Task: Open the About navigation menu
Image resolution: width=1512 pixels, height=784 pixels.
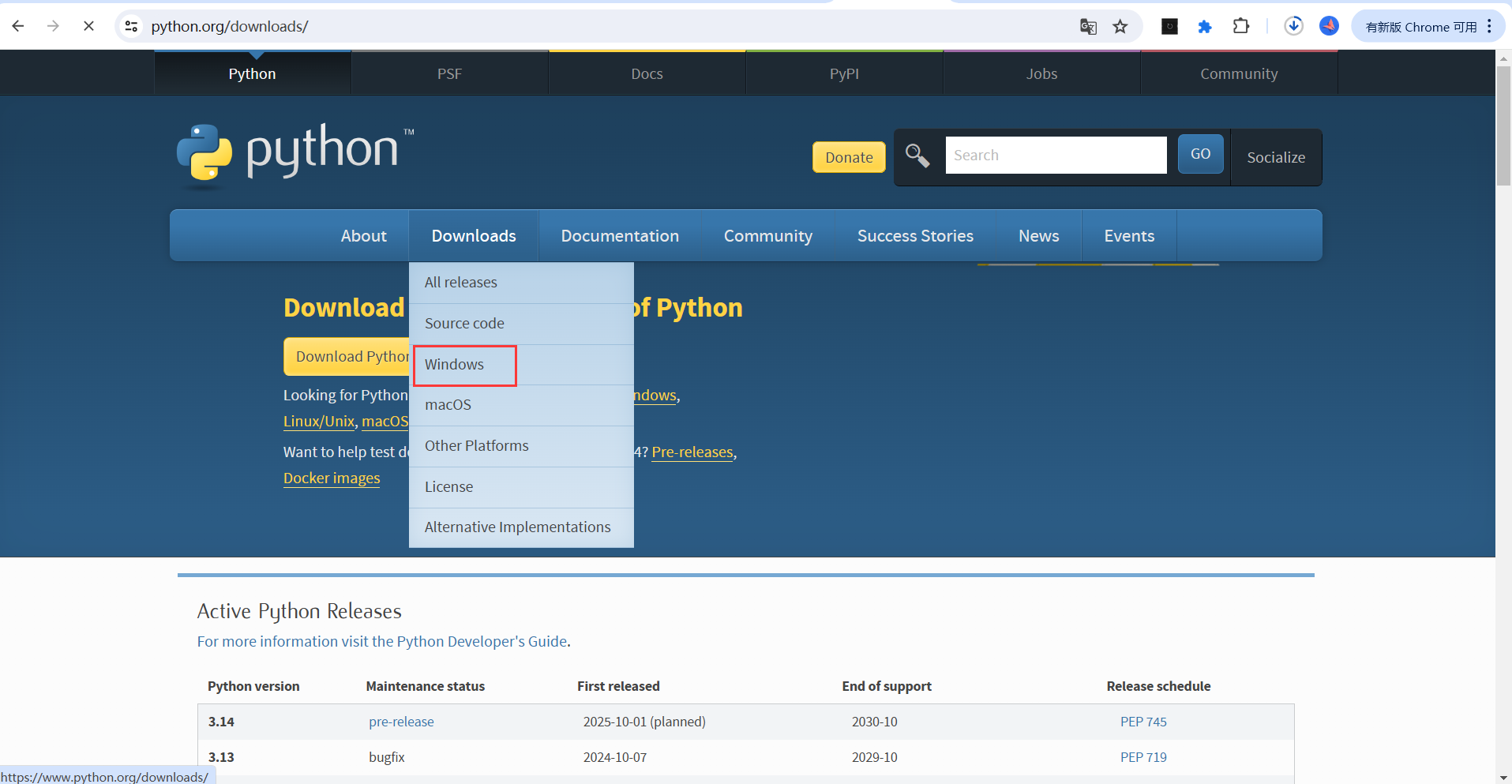Action: coord(363,235)
